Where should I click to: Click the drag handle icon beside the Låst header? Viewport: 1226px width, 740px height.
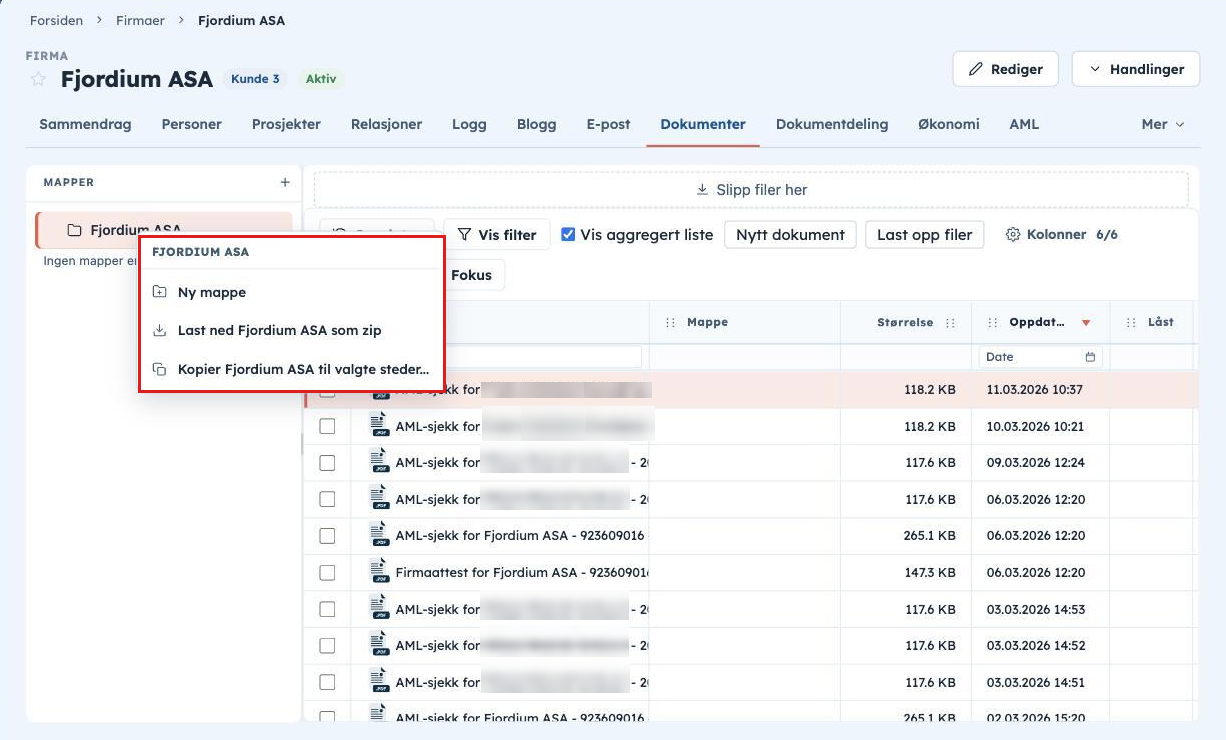pos(1131,322)
